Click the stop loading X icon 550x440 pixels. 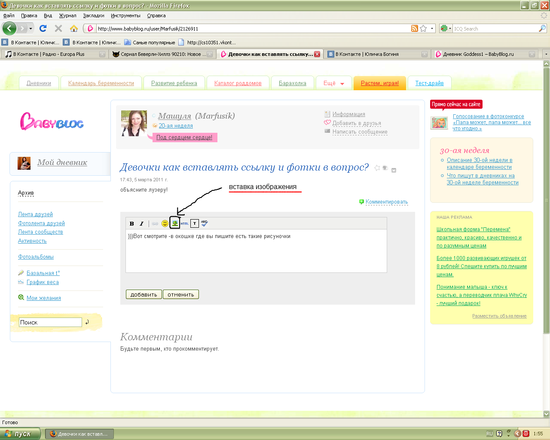click(59, 28)
